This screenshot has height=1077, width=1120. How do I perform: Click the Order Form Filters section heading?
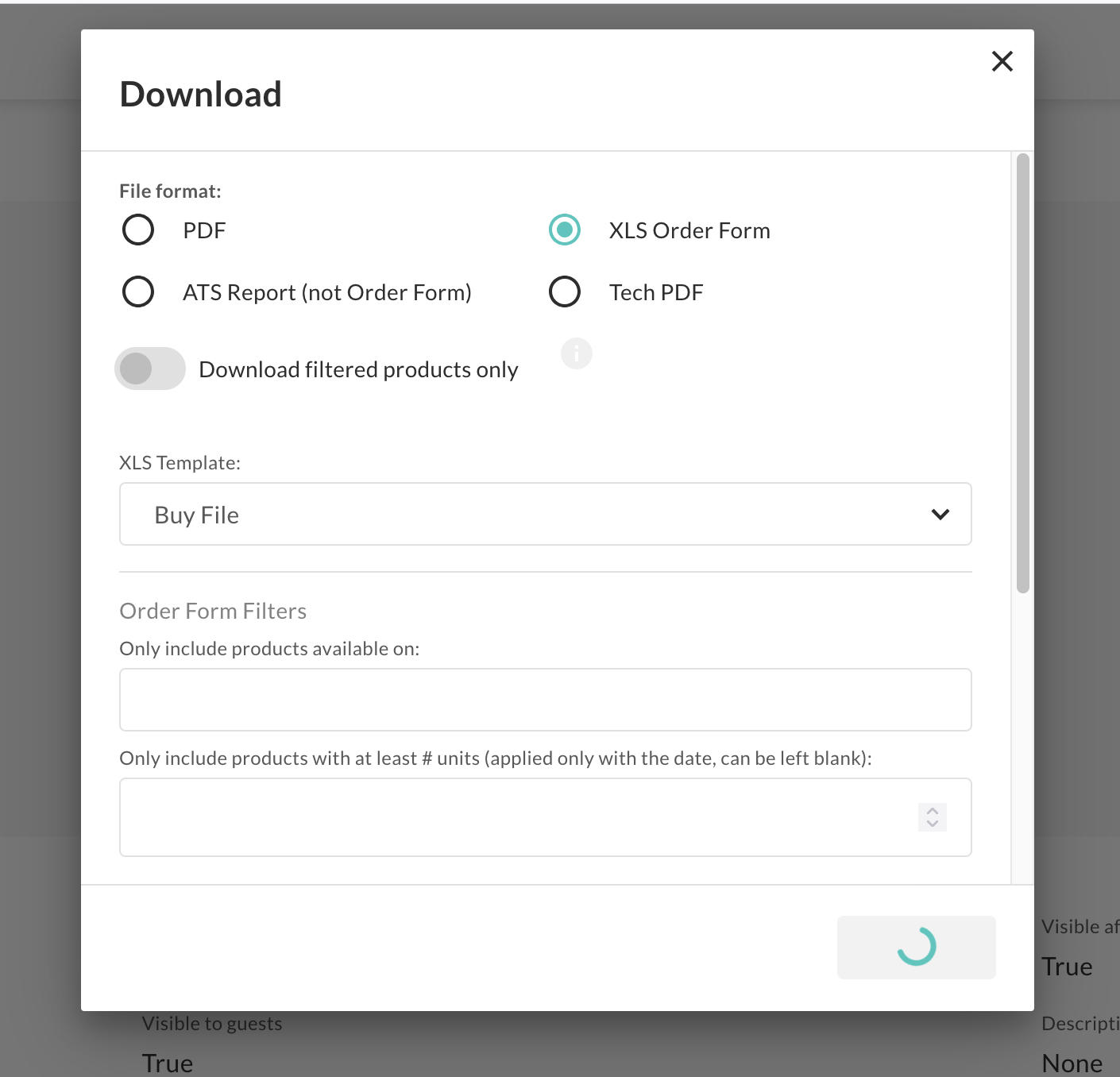[x=213, y=610]
